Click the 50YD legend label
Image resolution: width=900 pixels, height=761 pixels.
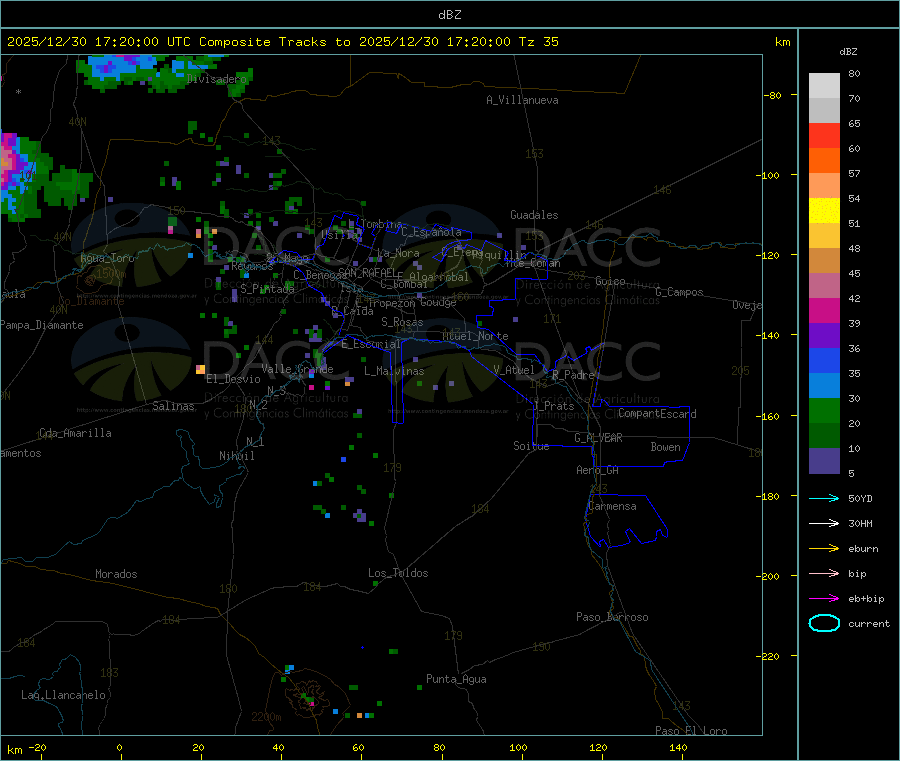pyautogui.click(x=860, y=498)
